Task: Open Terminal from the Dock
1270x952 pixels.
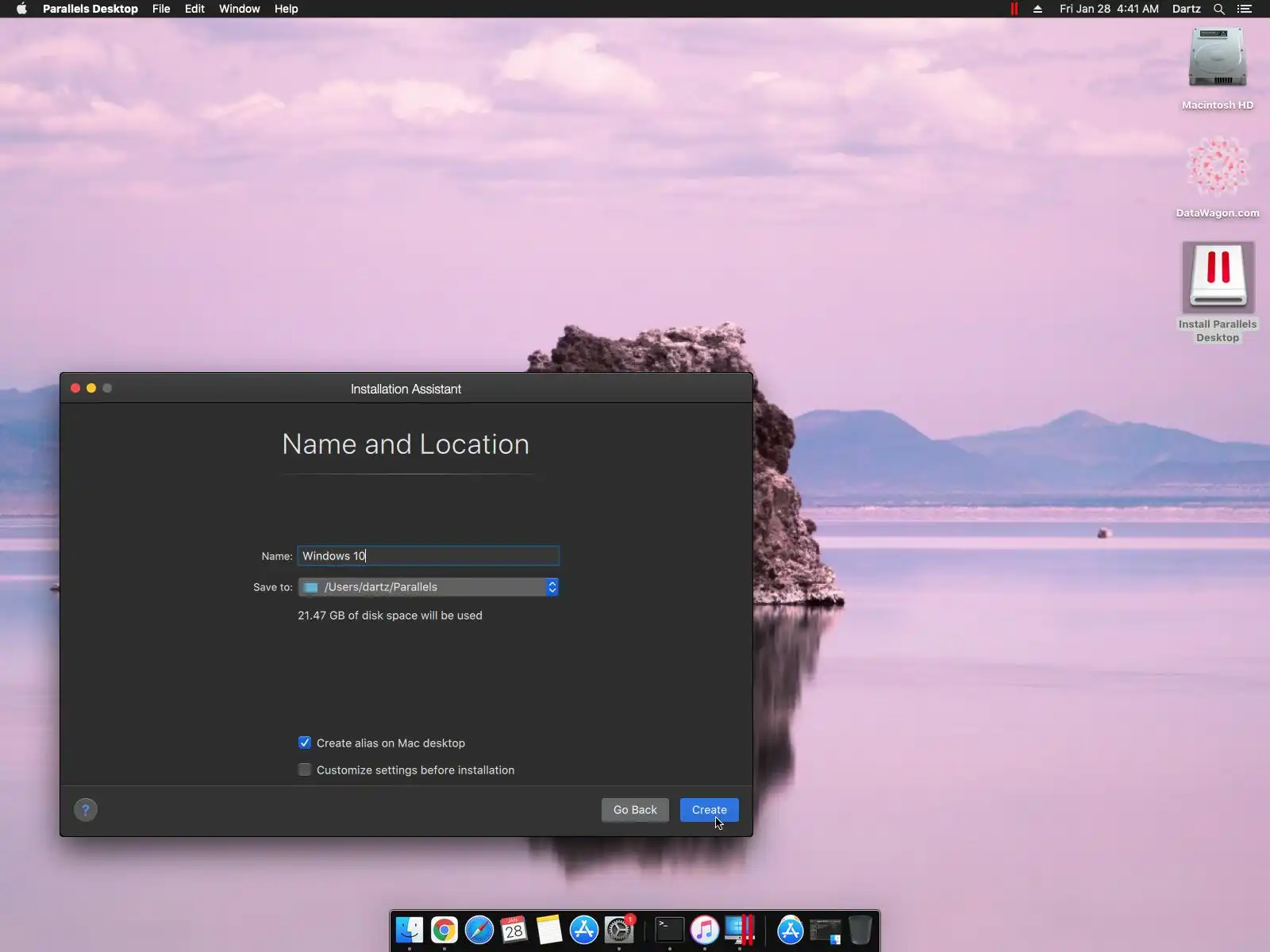Action: pyautogui.click(x=670, y=930)
